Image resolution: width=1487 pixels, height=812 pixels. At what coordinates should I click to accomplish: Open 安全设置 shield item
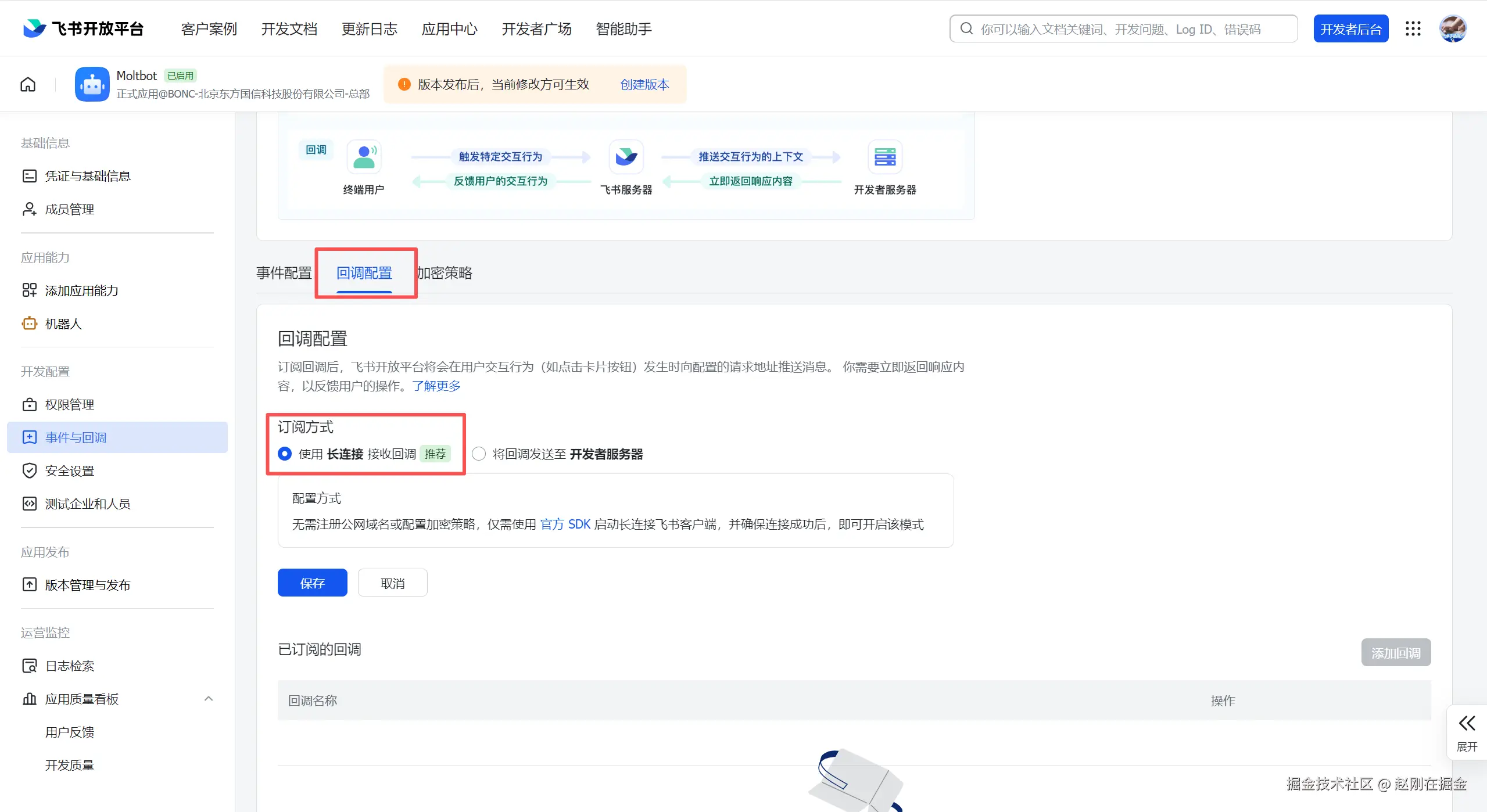pyautogui.click(x=69, y=471)
